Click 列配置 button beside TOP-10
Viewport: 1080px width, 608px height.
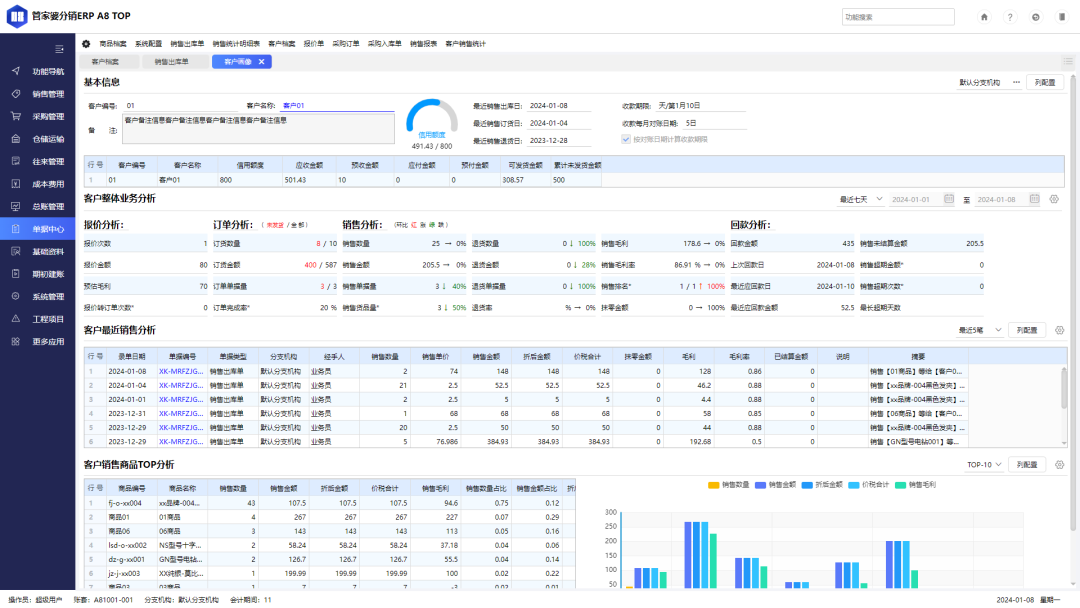pyautogui.click(x=1027, y=465)
